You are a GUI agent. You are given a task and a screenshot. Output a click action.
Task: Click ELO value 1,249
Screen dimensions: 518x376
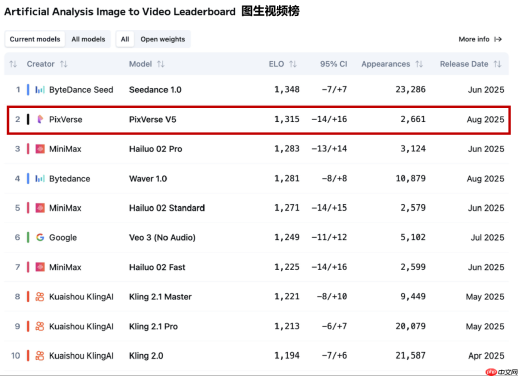[287, 237]
